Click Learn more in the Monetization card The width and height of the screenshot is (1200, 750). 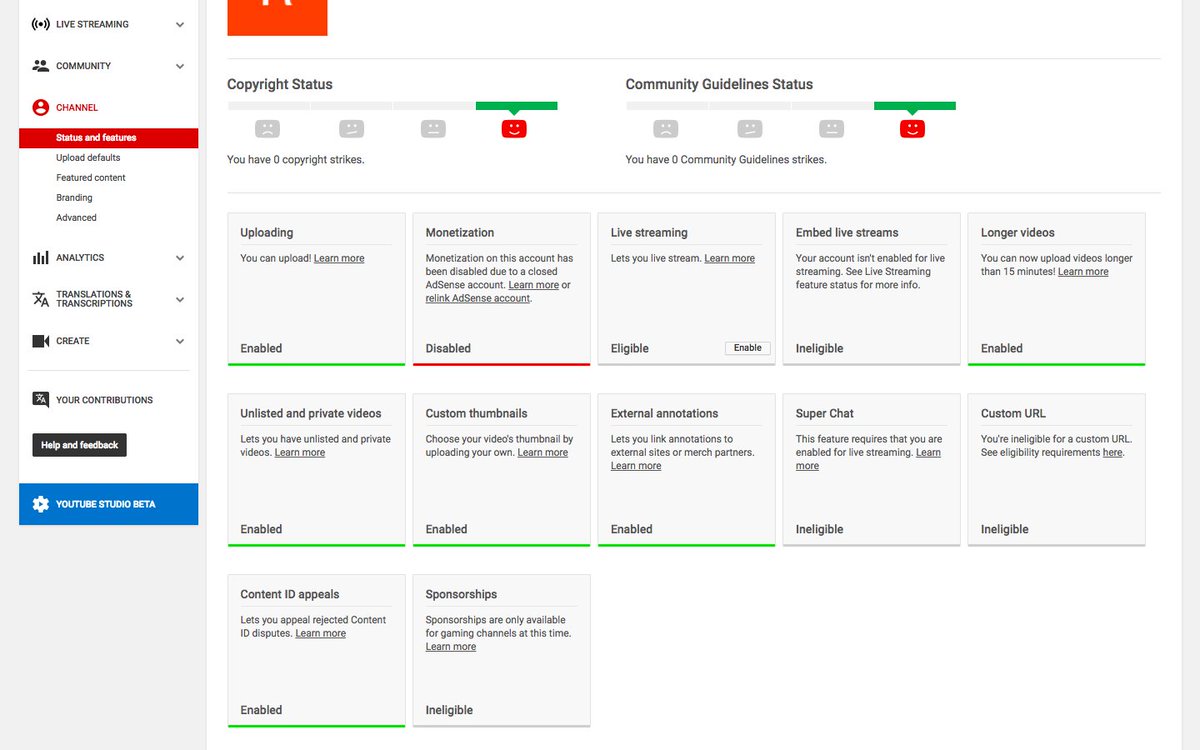tap(533, 285)
